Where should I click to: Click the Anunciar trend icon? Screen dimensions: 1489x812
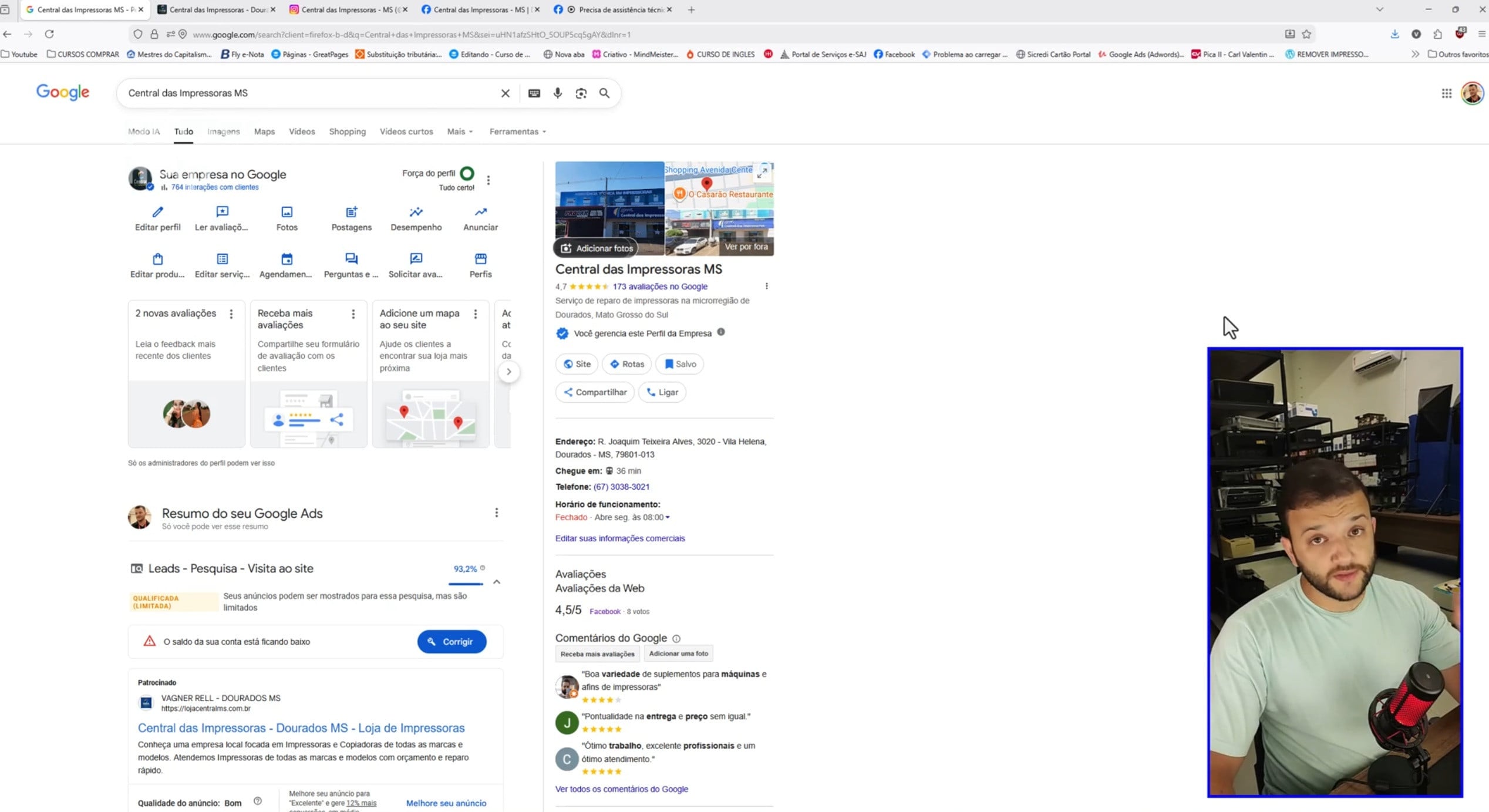[x=480, y=212]
